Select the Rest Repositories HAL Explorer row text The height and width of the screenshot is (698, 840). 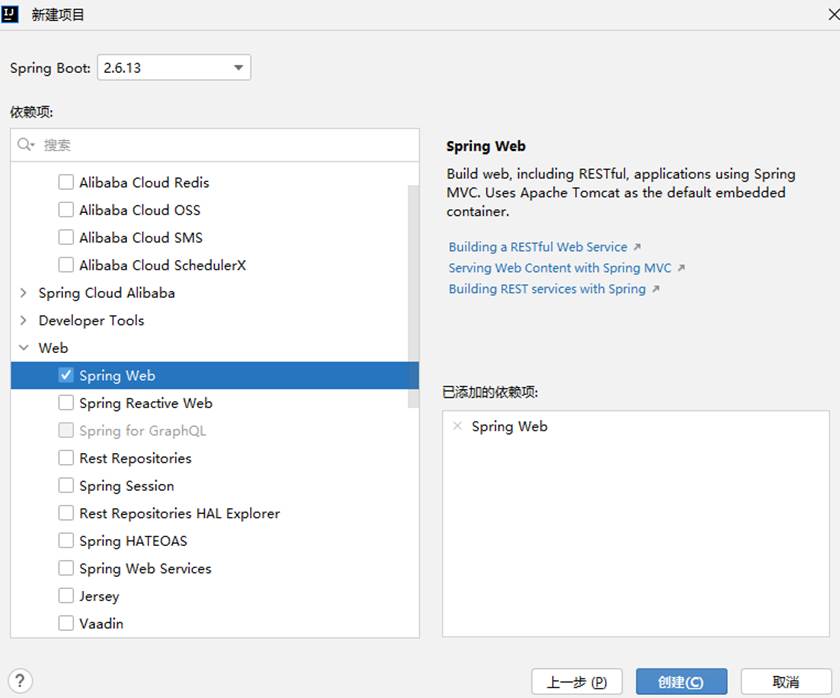coord(179,513)
